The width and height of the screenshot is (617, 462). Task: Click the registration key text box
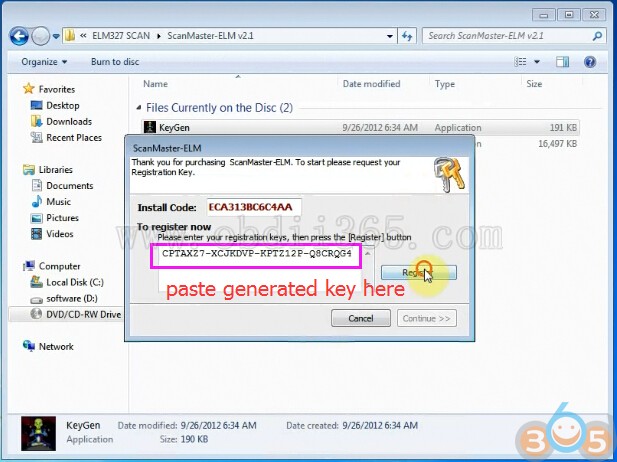coord(260,269)
